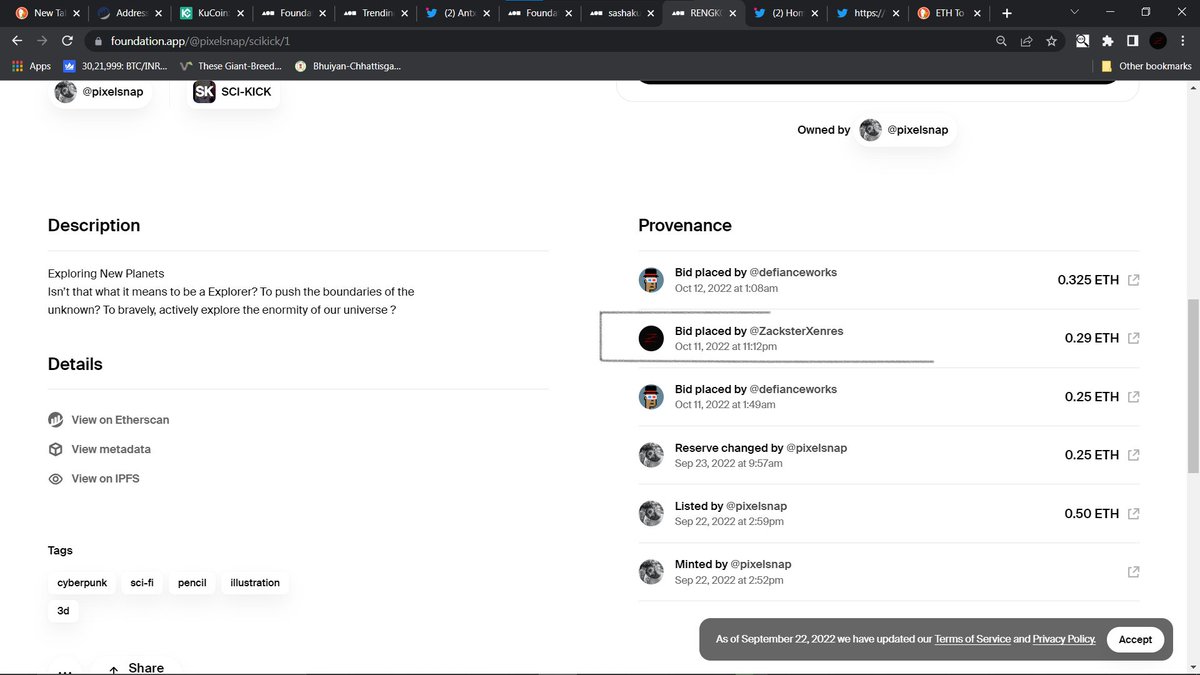The height and width of the screenshot is (675, 1200).
Task: Open the SCI-KICK collection chip
Action: (x=233, y=92)
